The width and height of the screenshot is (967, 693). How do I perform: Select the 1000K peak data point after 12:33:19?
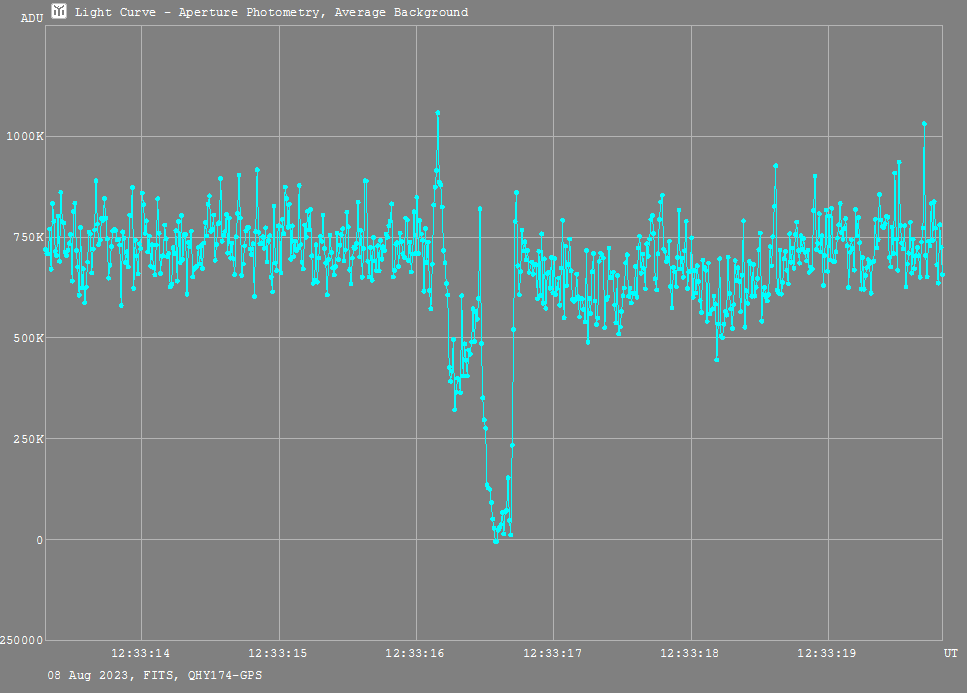point(924,124)
